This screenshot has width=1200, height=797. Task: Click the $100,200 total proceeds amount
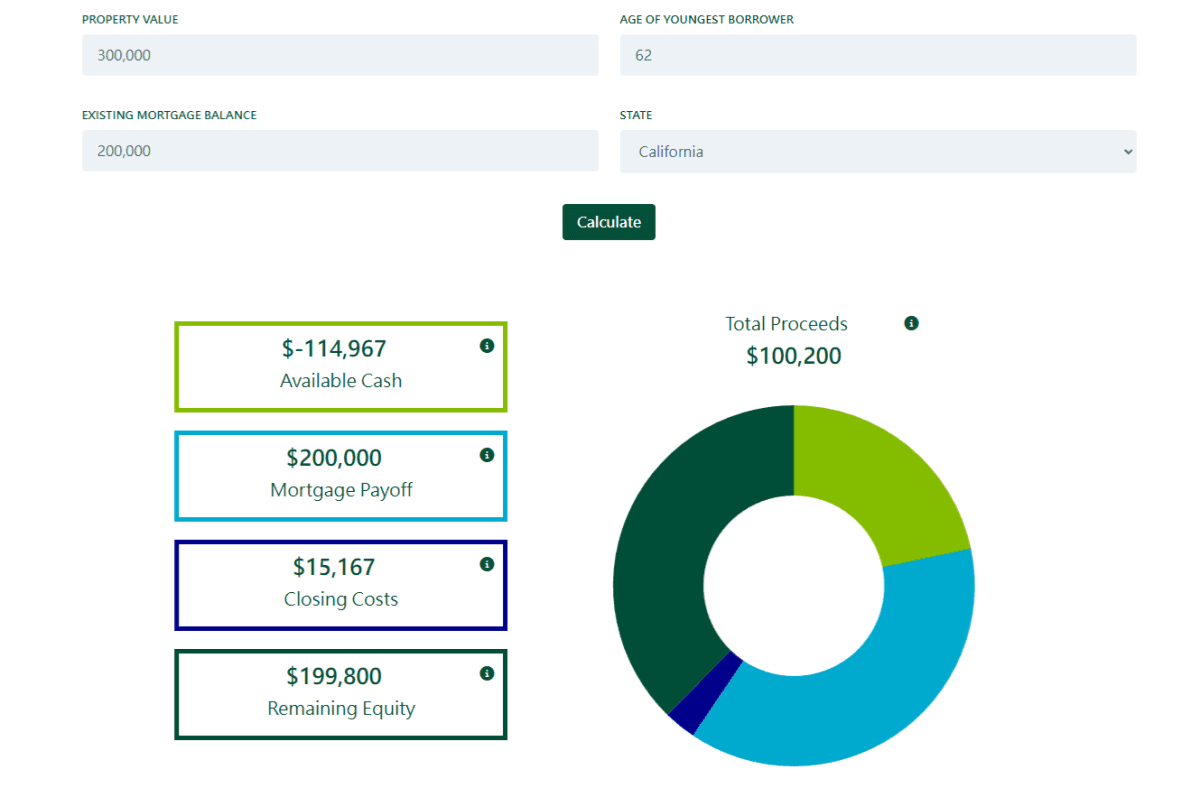tap(793, 356)
